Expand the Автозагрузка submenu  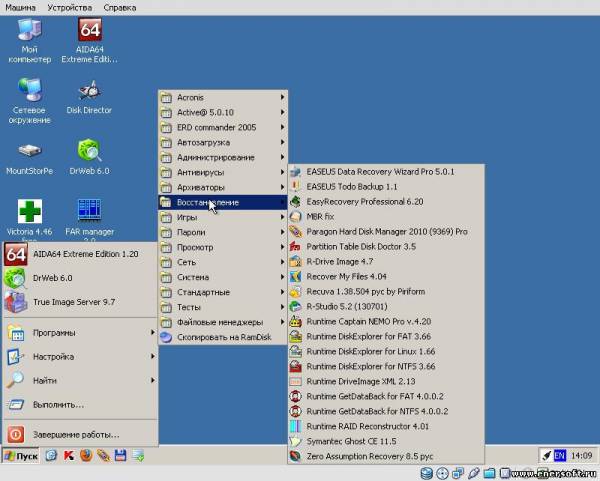point(223,142)
